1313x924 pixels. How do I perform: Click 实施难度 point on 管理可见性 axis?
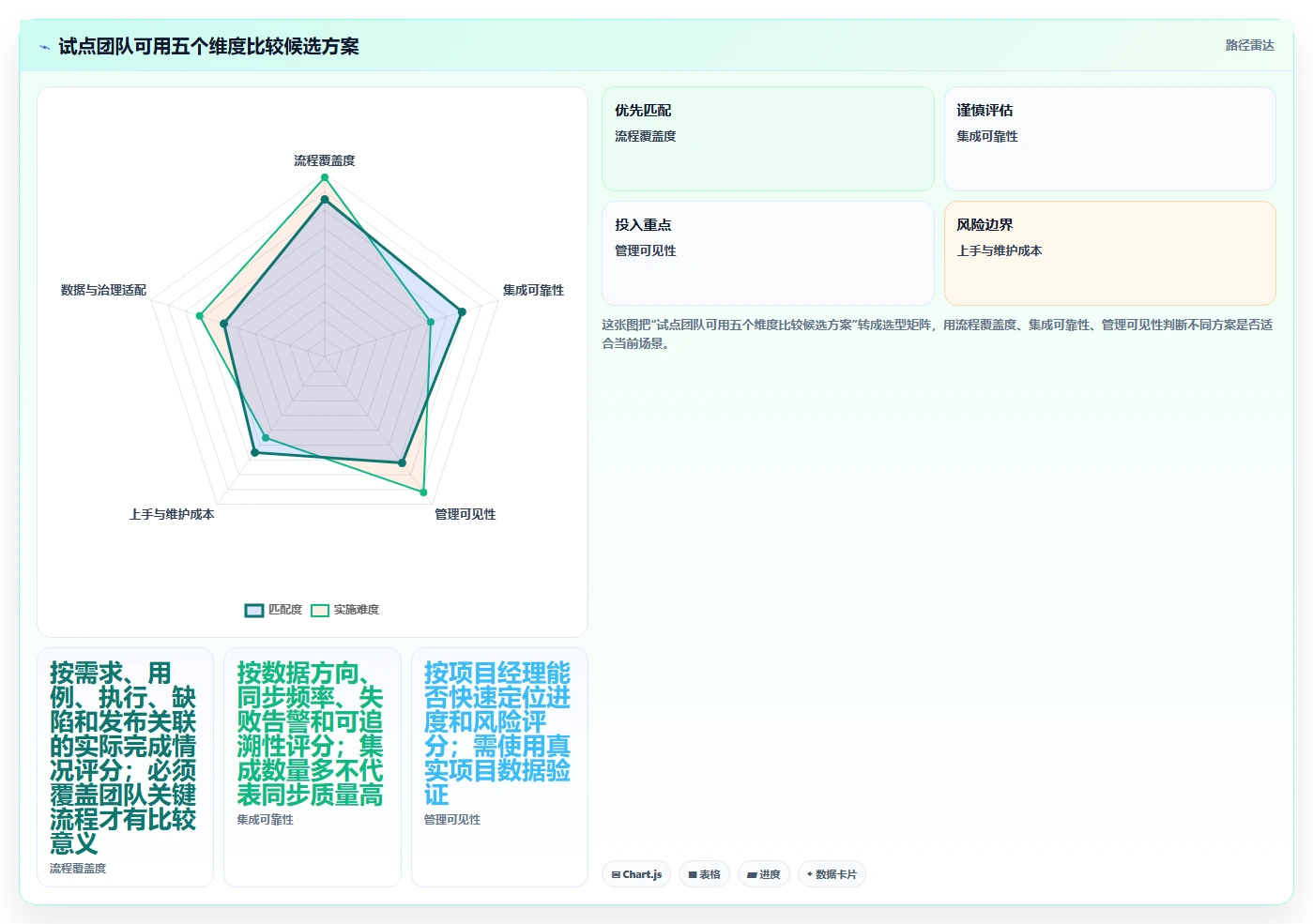click(x=423, y=492)
